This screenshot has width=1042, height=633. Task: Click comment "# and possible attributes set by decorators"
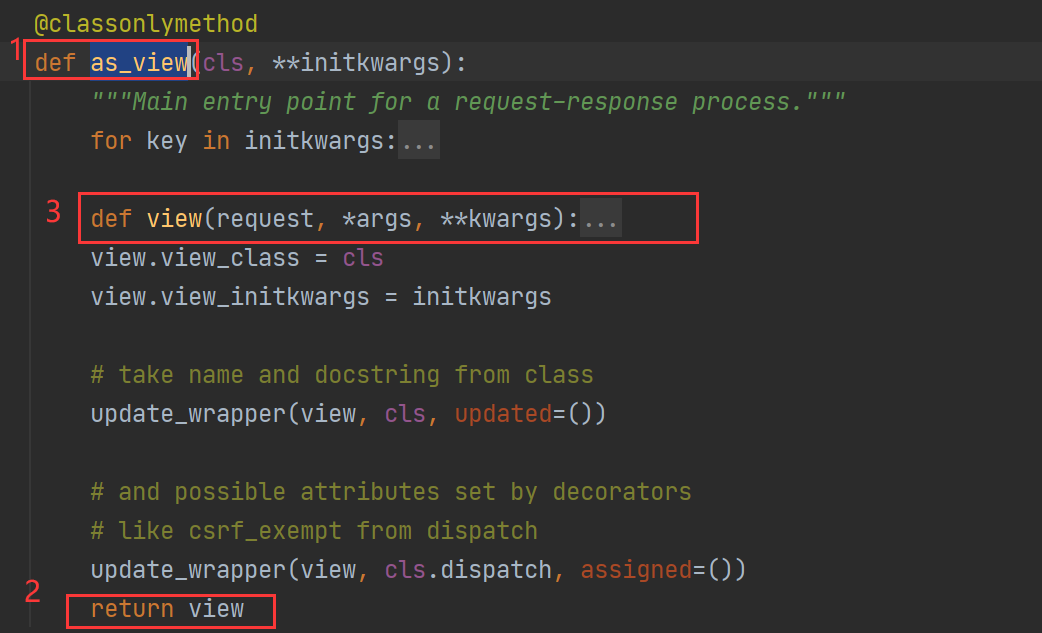(x=391, y=492)
